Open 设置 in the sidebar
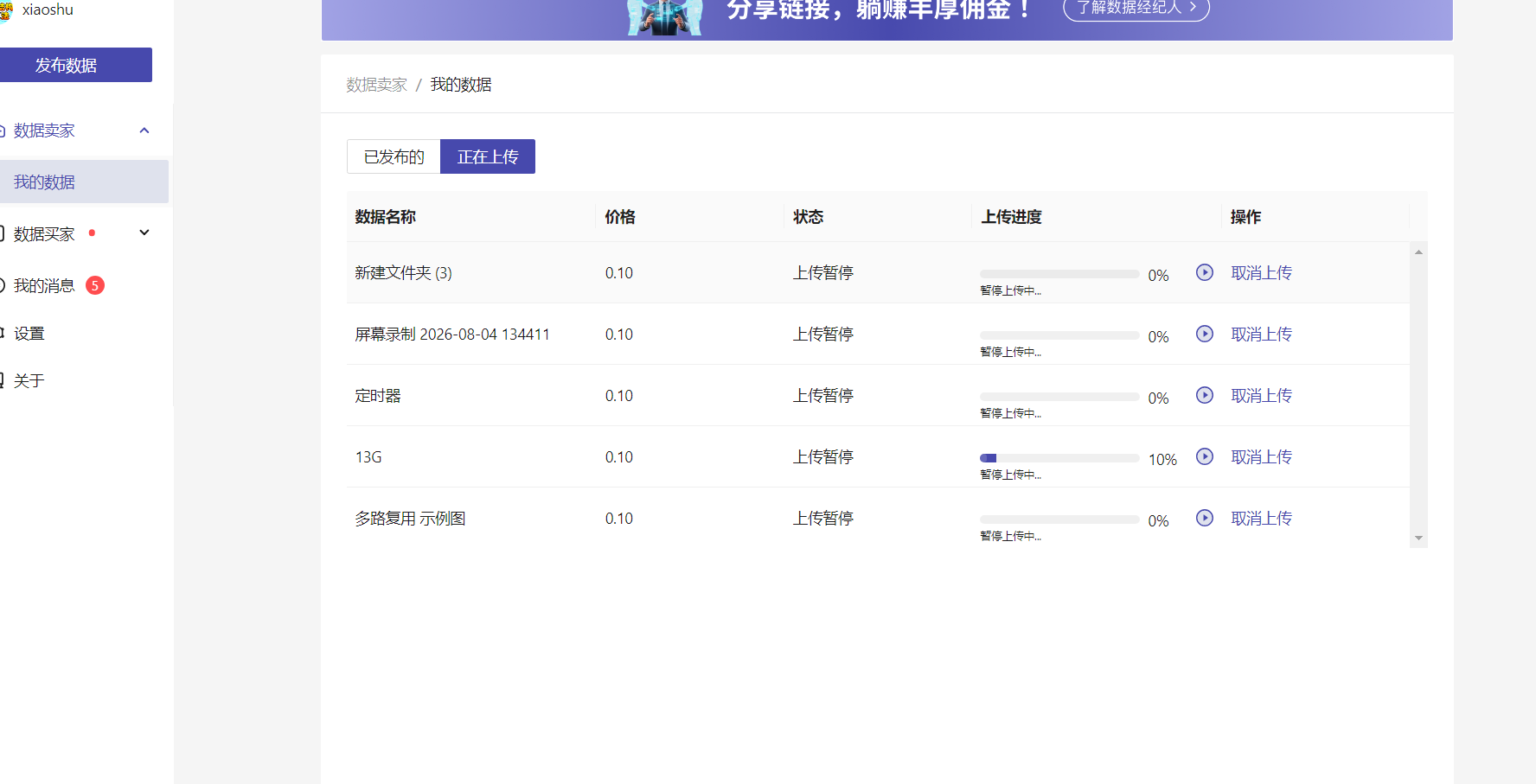This screenshot has height=784, width=1536. click(29, 334)
